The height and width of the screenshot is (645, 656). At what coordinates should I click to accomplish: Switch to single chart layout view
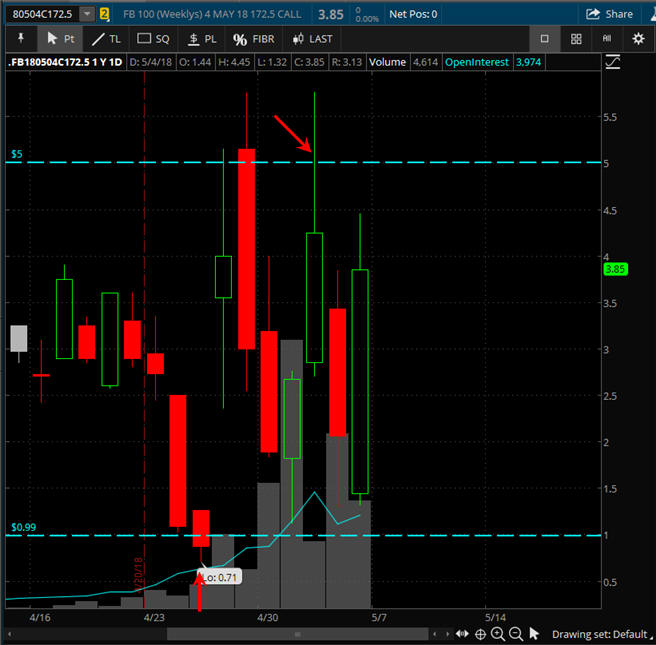545,39
